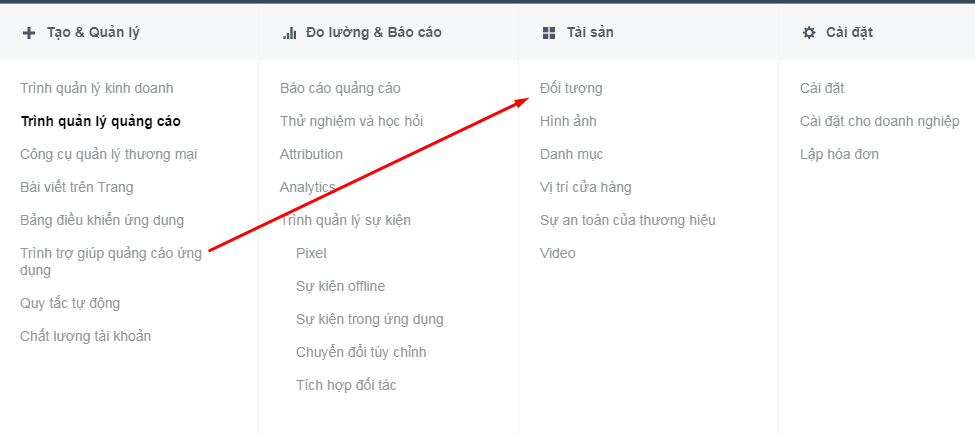The image size is (975, 436).
Task: Open Chất lượng tài khoản
Action: (x=86, y=336)
